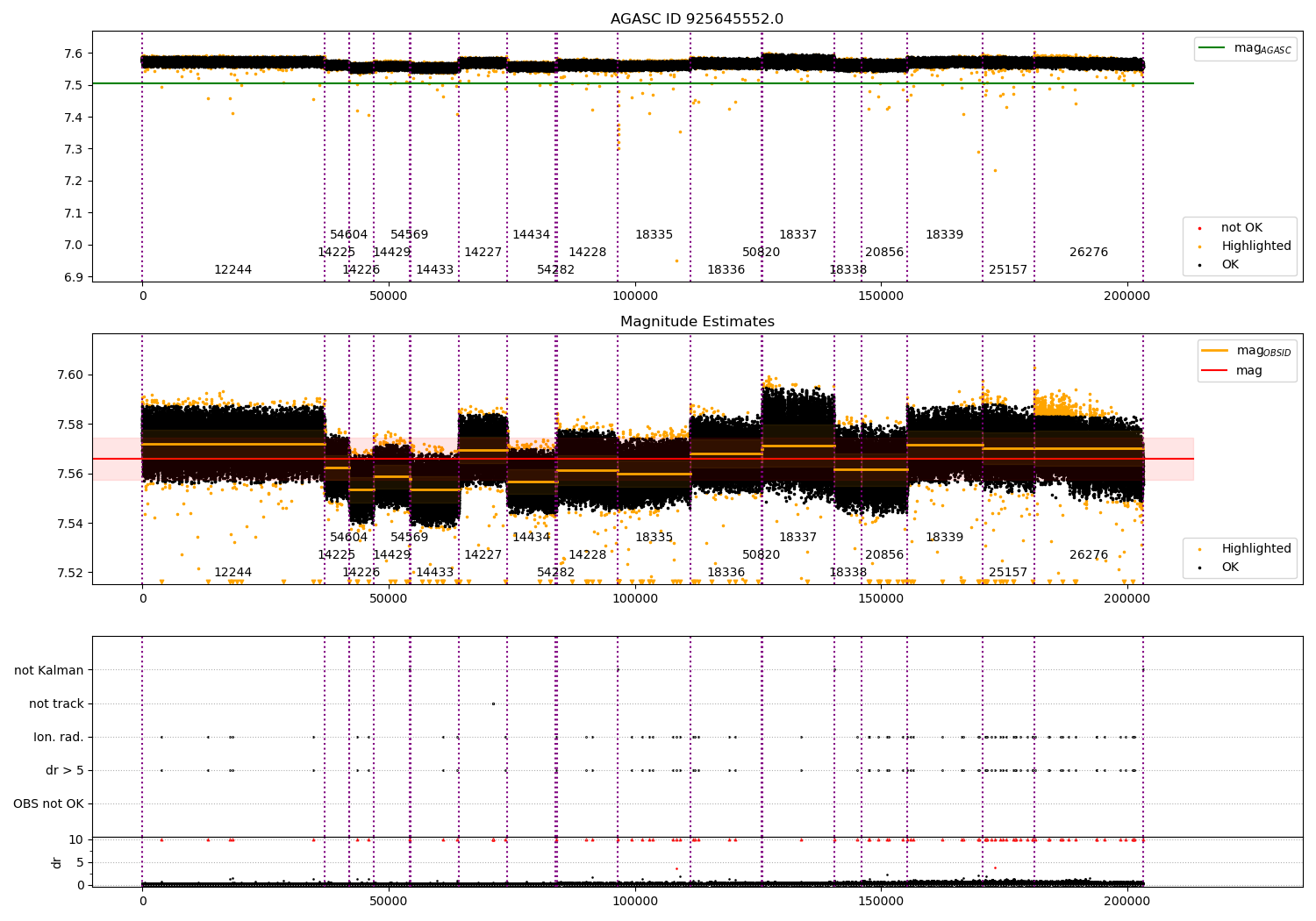
Task: Click obsid label 25157 in Magnitude Estimates plot
Action: point(1008,573)
